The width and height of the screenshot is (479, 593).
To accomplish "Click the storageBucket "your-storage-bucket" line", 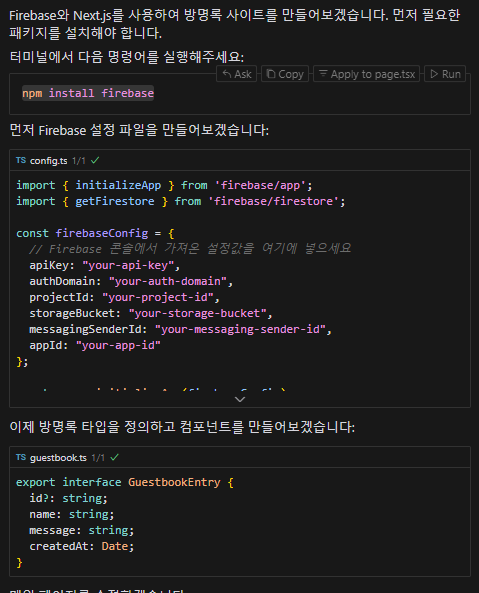I will (151, 313).
